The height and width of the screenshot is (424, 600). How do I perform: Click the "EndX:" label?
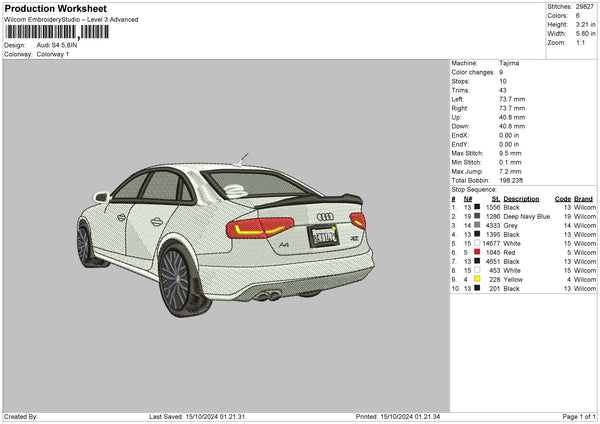pos(460,135)
